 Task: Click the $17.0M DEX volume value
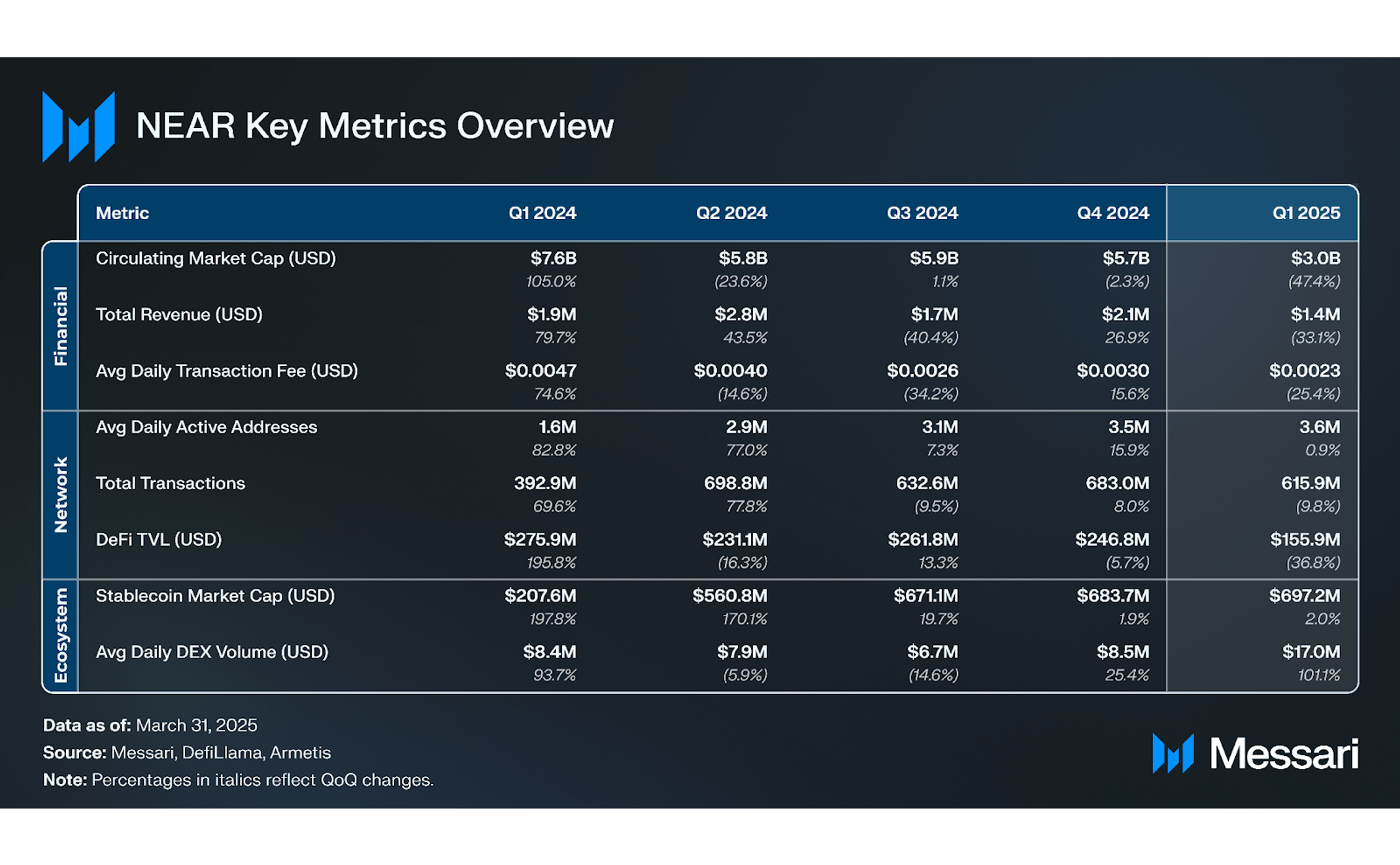(x=1311, y=651)
